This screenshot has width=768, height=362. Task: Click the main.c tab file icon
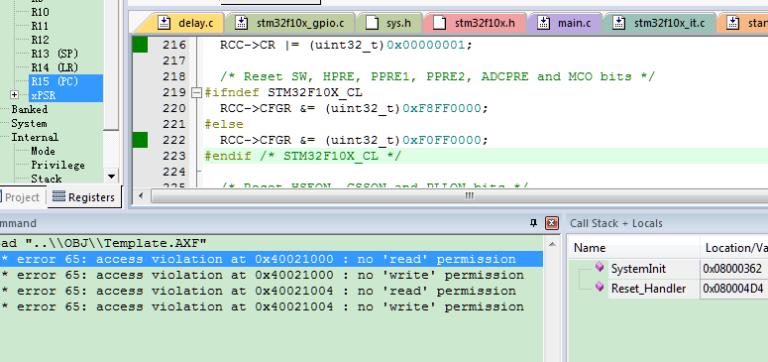[544, 23]
